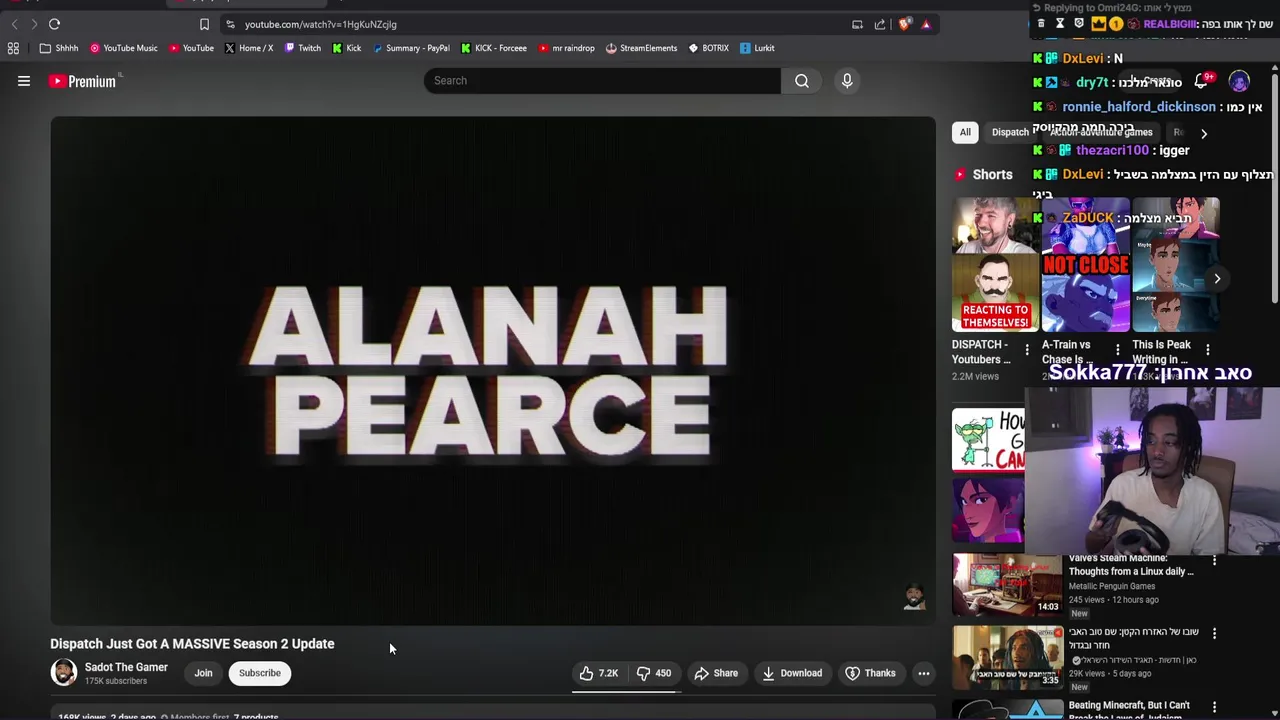Open options menu for A-Train vs Chase short
This screenshot has width=1280, height=720.
tap(1118, 350)
